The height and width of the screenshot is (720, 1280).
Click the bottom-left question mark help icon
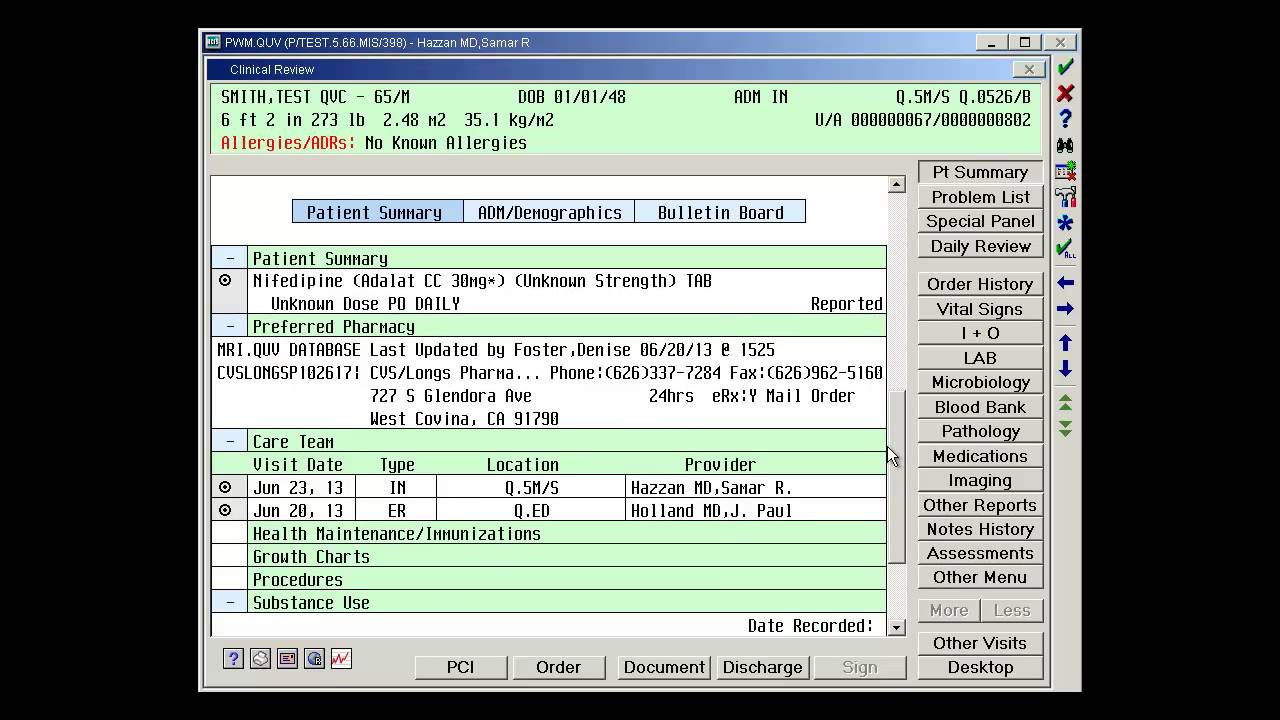coord(233,659)
